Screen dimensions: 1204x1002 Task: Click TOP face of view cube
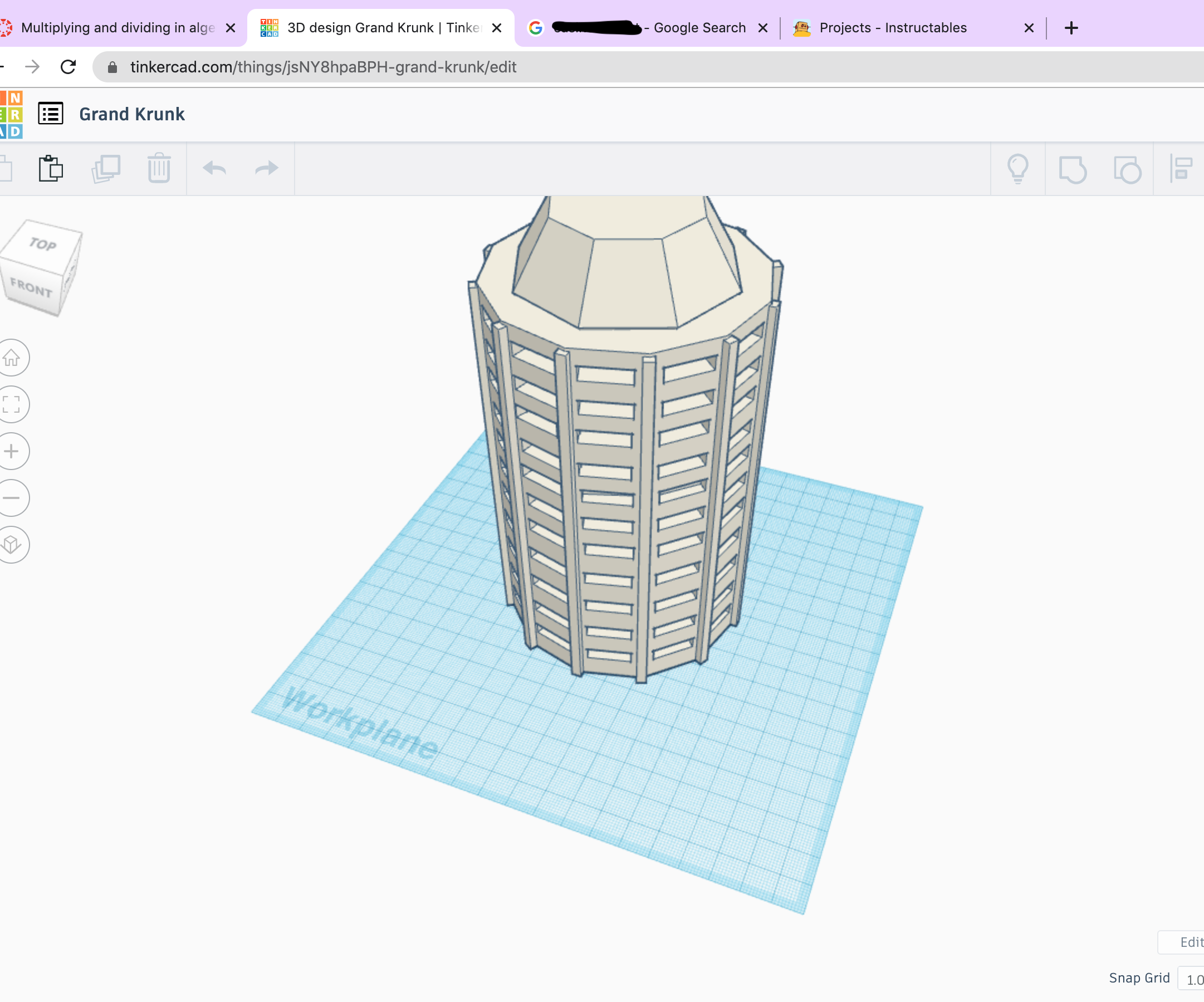[43, 245]
